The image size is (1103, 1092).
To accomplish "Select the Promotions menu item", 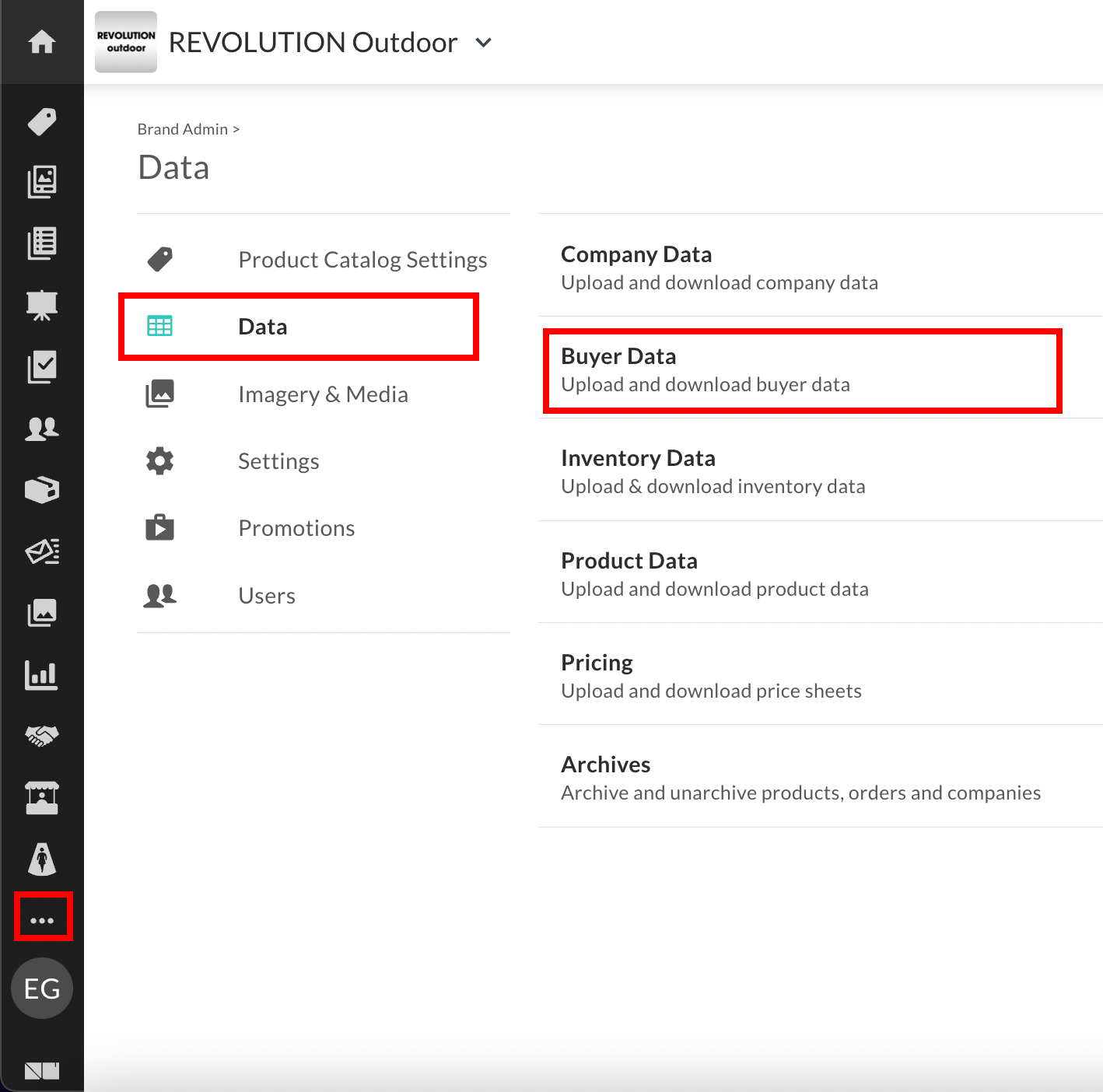I will coord(296,527).
